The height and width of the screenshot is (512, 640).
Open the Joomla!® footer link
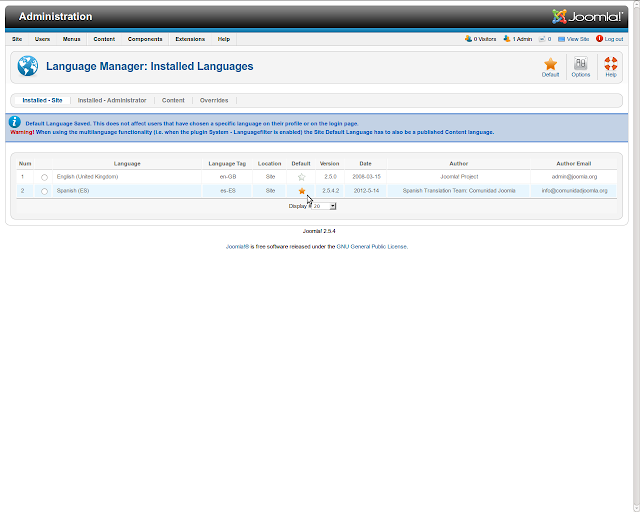pyautogui.click(x=238, y=247)
